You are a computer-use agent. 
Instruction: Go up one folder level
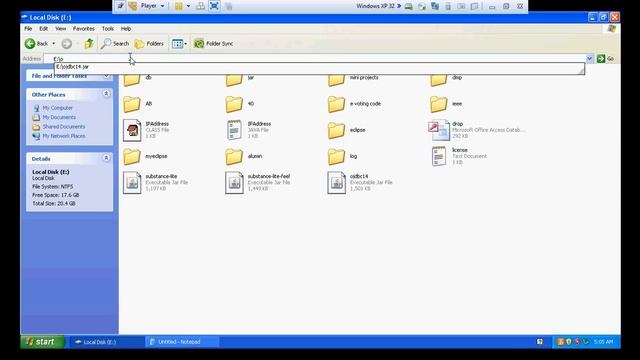pyautogui.click(x=89, y=43)
